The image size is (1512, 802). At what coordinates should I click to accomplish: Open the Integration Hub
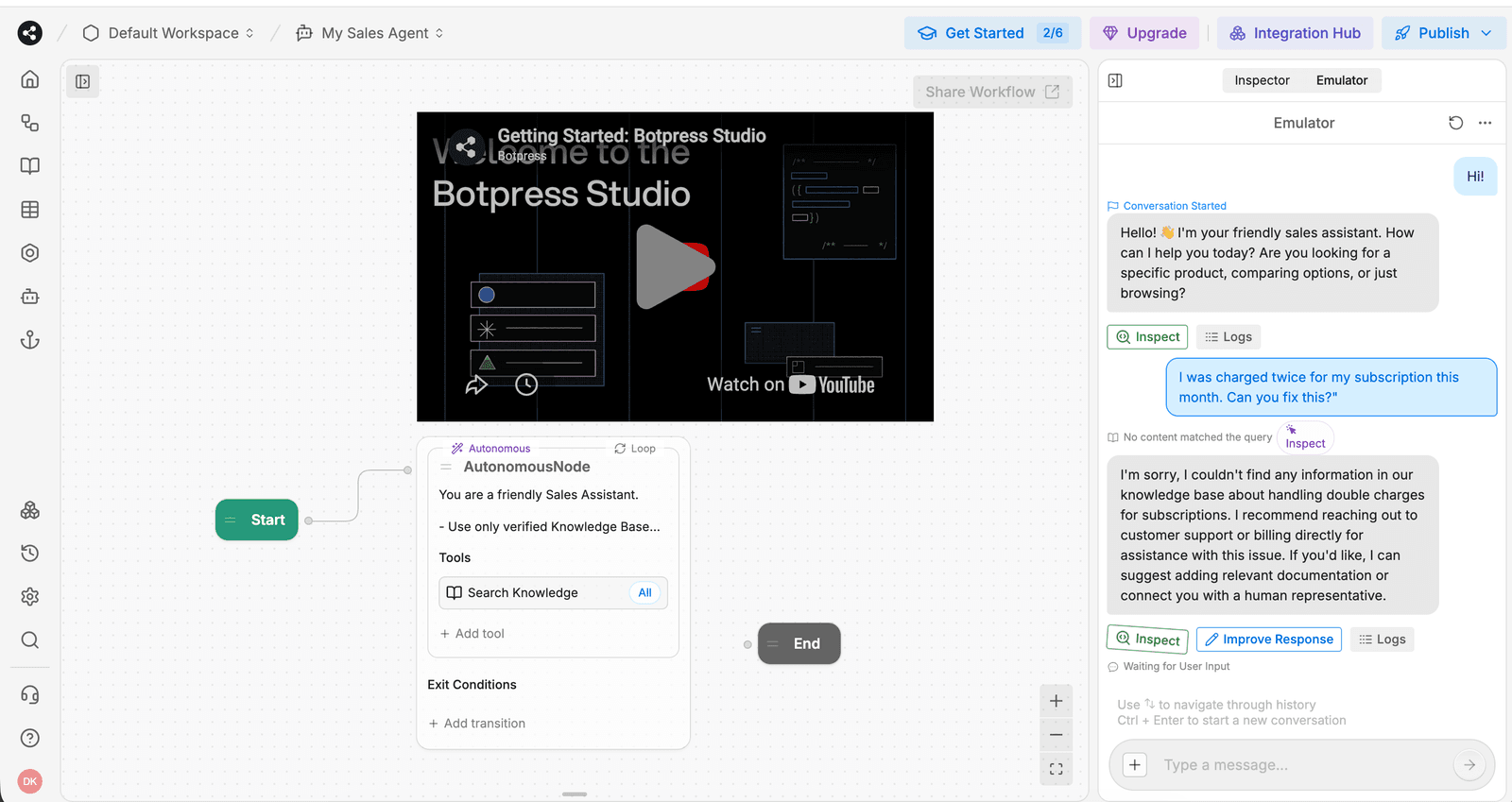click(x=1295, y=33)
